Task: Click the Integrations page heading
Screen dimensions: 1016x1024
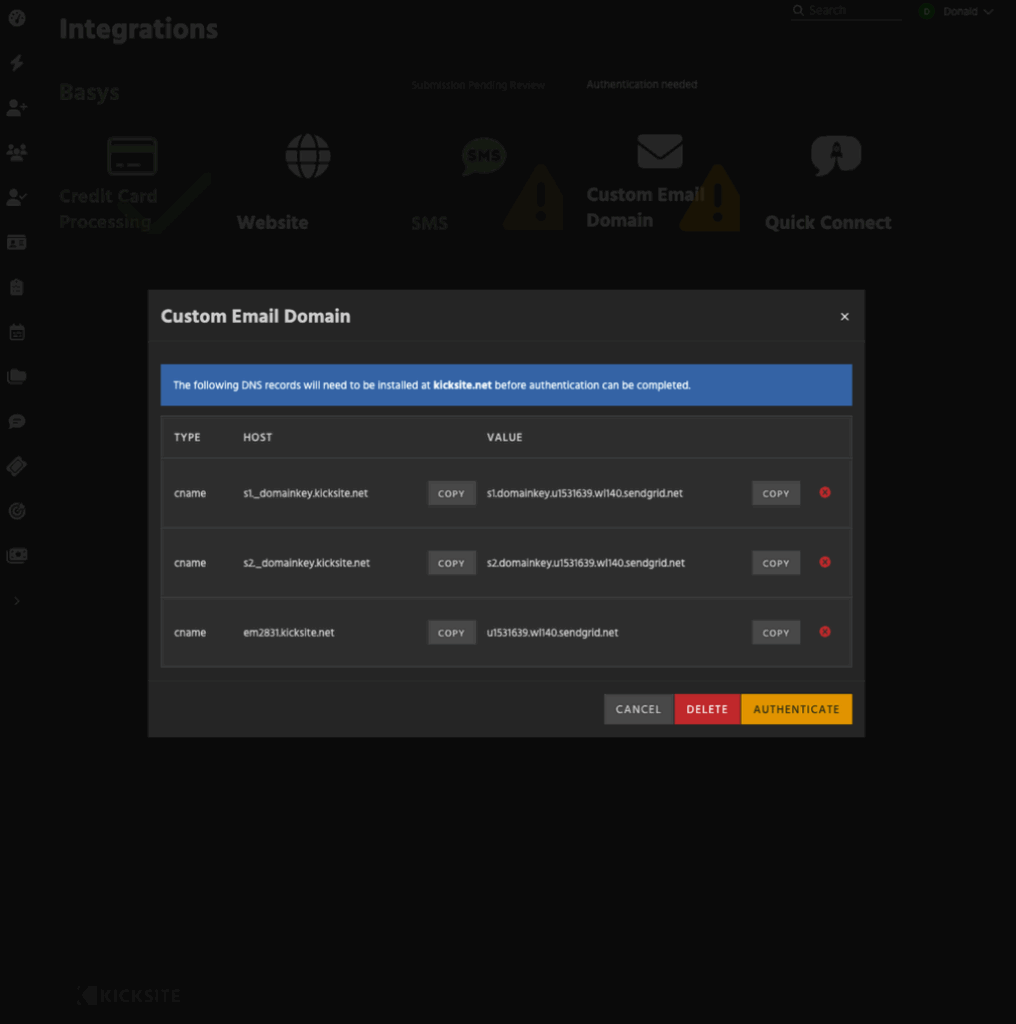Action: [138, 29]
